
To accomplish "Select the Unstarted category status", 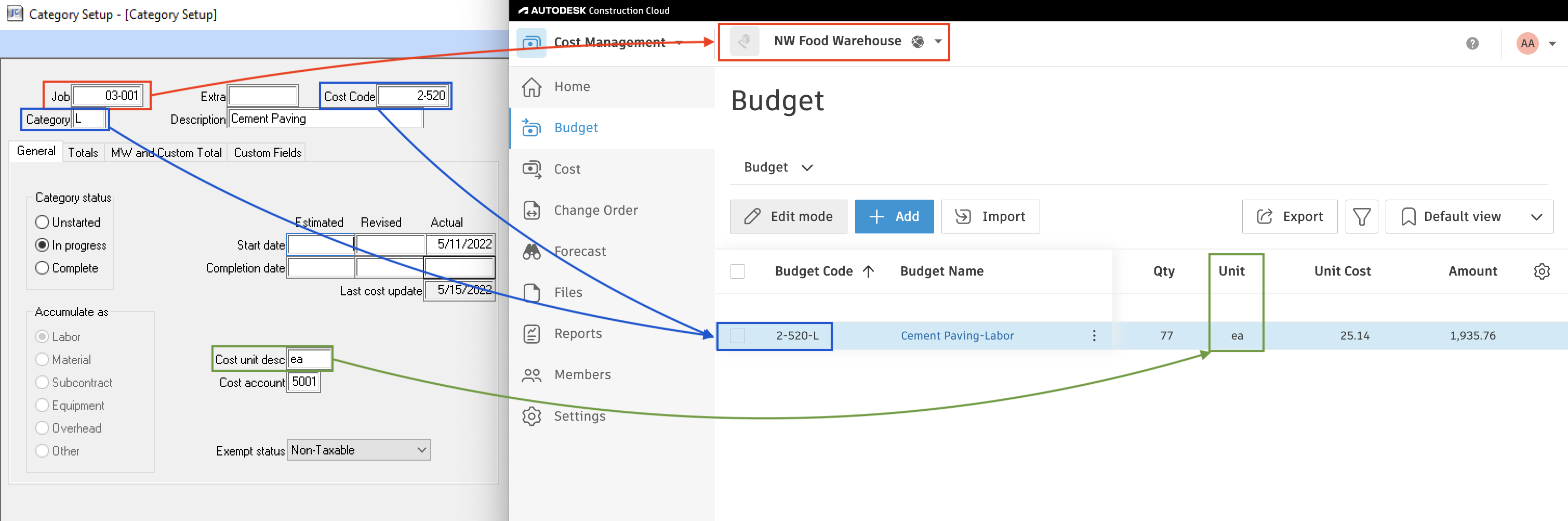I will coord(42,222).
